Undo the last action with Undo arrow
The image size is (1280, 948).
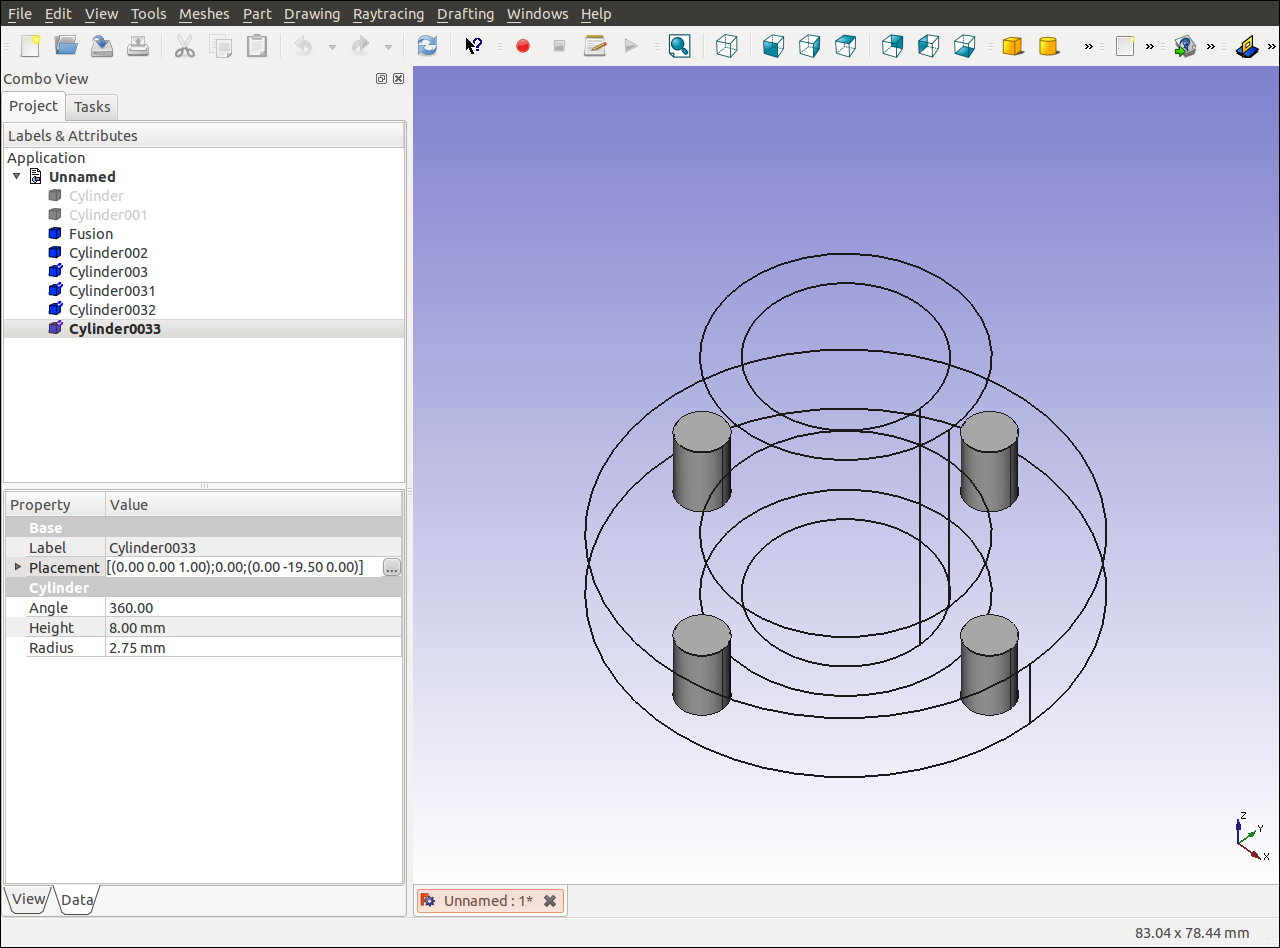pos(304,46)
